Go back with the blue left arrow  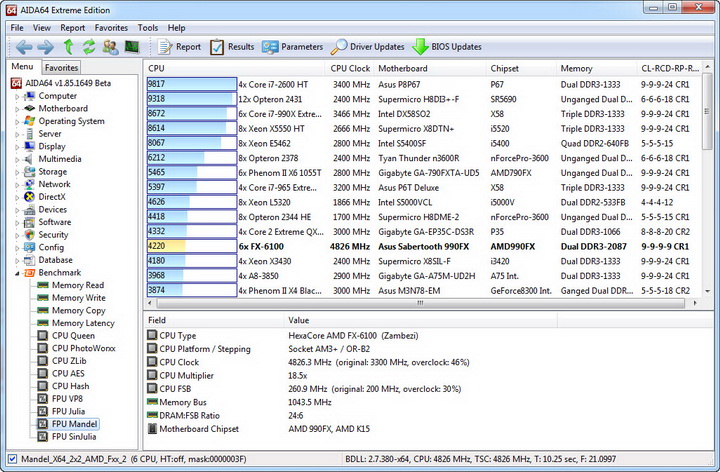[24, 47]
